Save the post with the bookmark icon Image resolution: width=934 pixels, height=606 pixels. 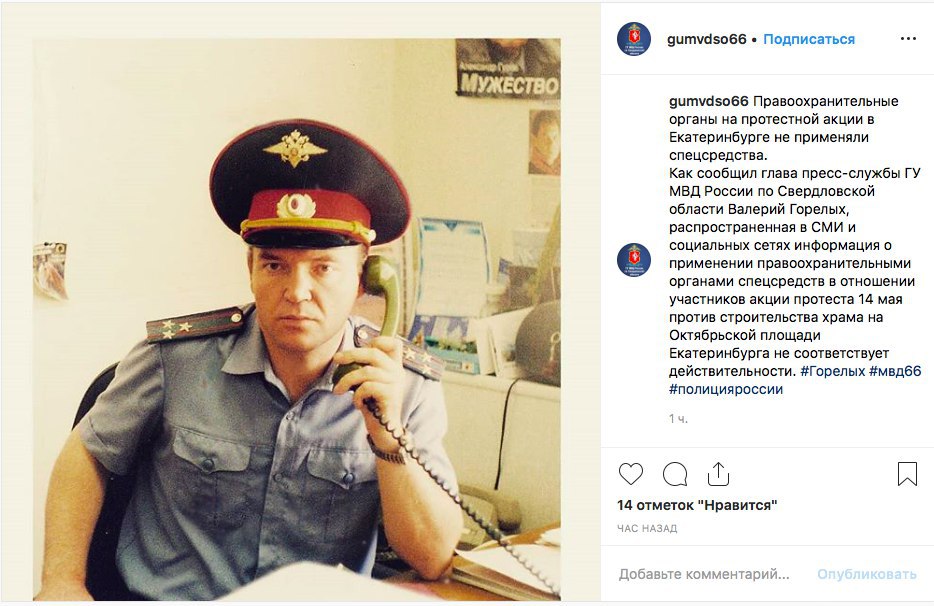pos(907,474)
